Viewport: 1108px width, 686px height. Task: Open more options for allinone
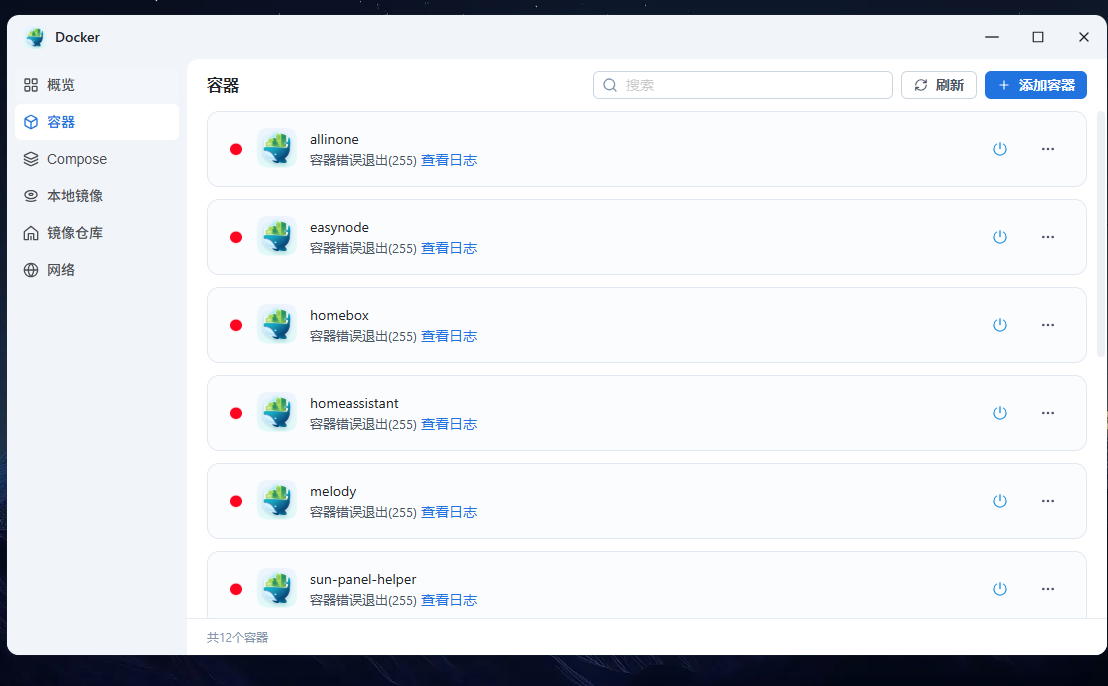tap(1047, 149)
